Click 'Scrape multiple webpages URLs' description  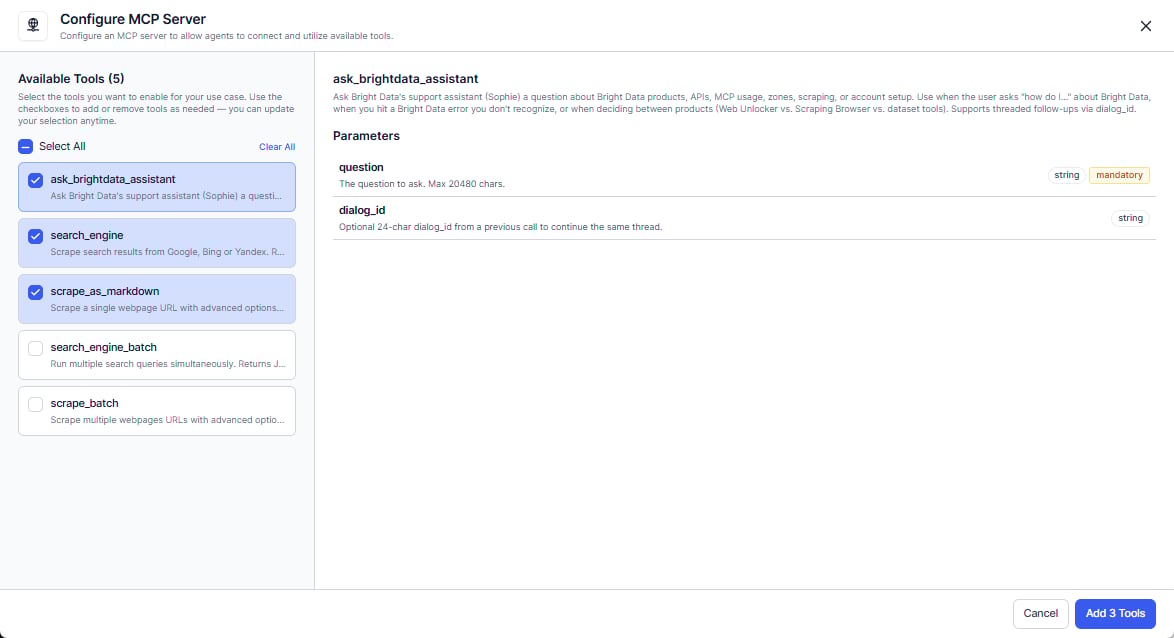167,420
